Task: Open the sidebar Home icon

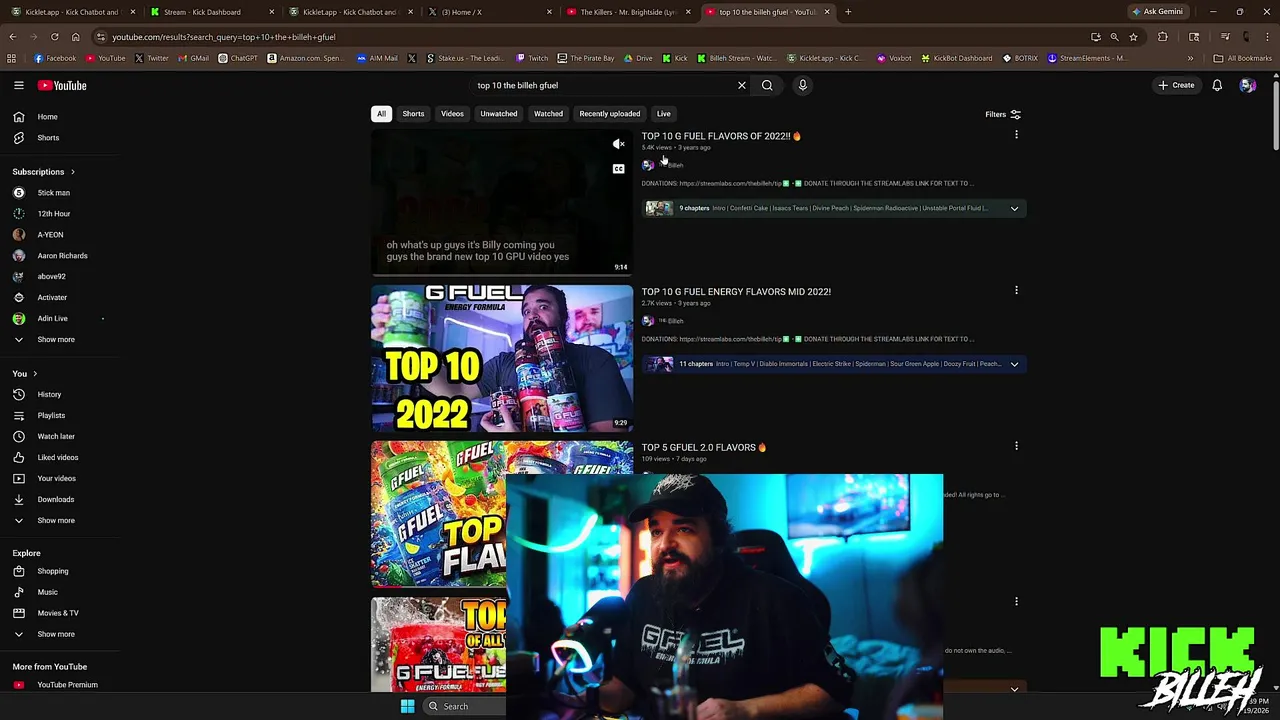Action: click(x=19, y=117)
